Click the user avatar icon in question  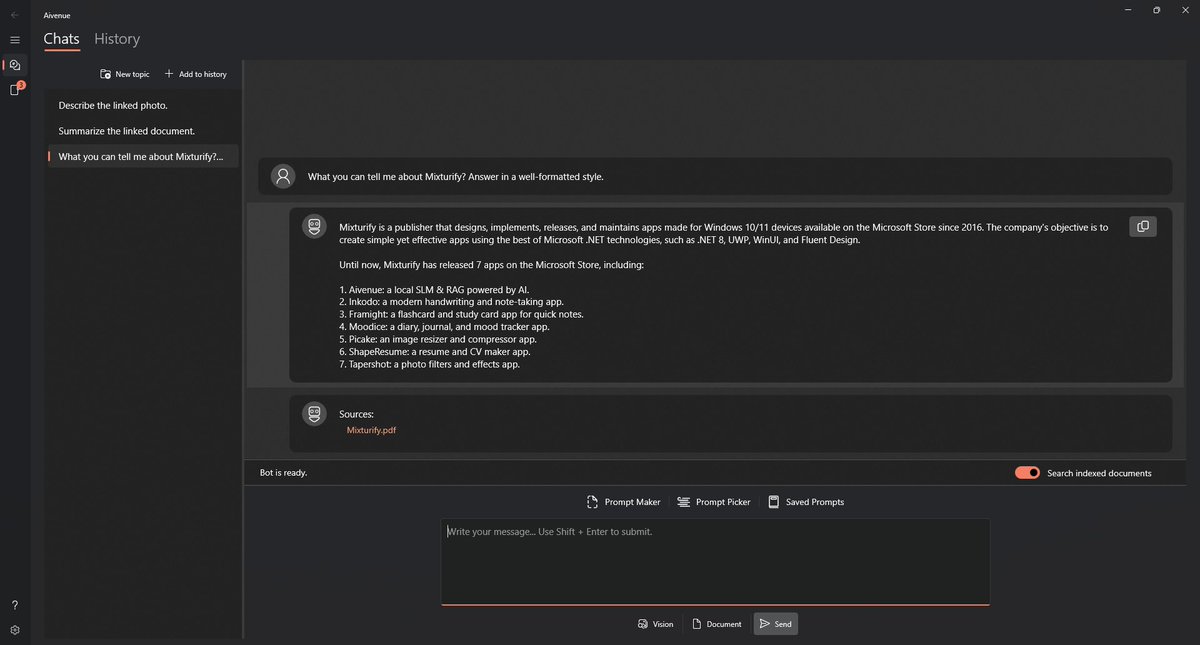(284, 176)
